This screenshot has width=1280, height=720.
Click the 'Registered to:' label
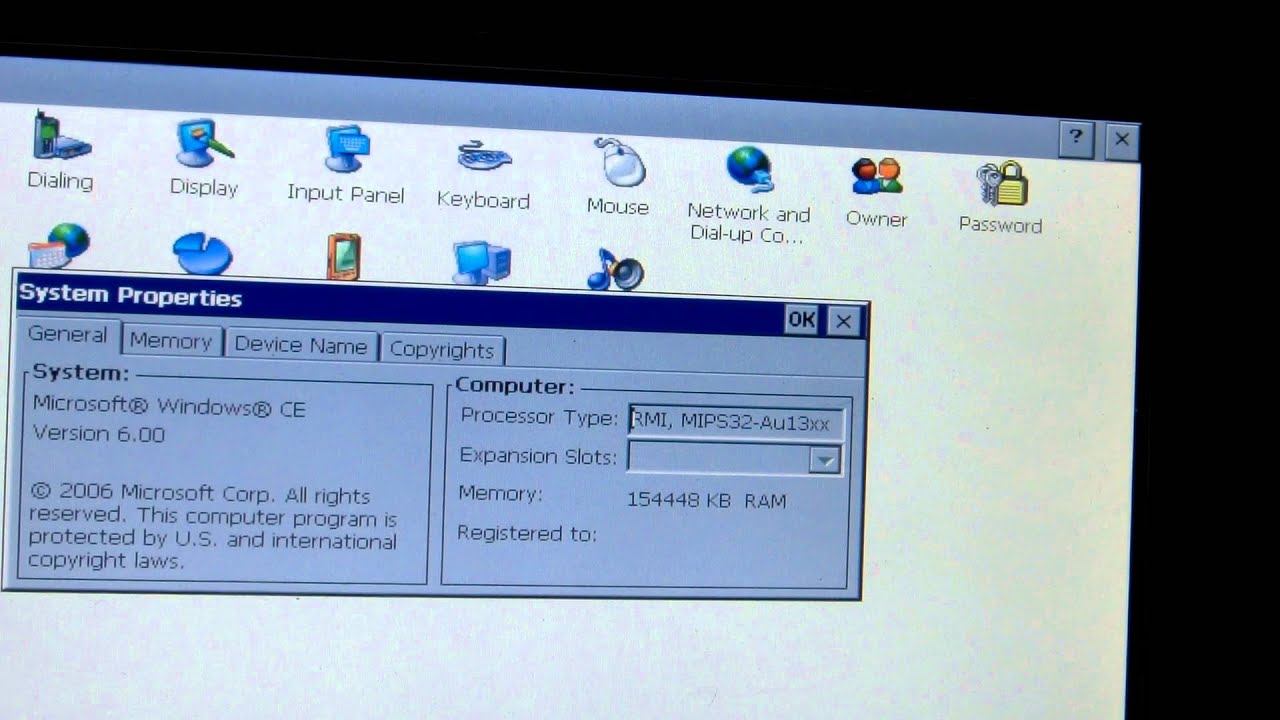coord(527,533)
